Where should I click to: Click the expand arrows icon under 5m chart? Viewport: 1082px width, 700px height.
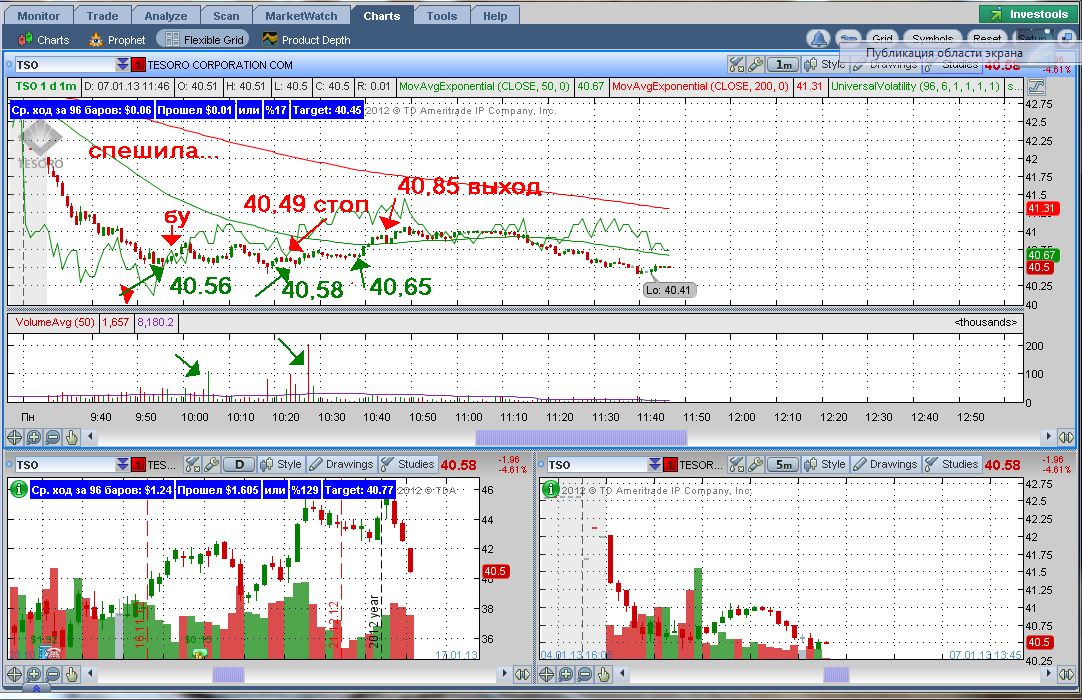point(1067,674)
